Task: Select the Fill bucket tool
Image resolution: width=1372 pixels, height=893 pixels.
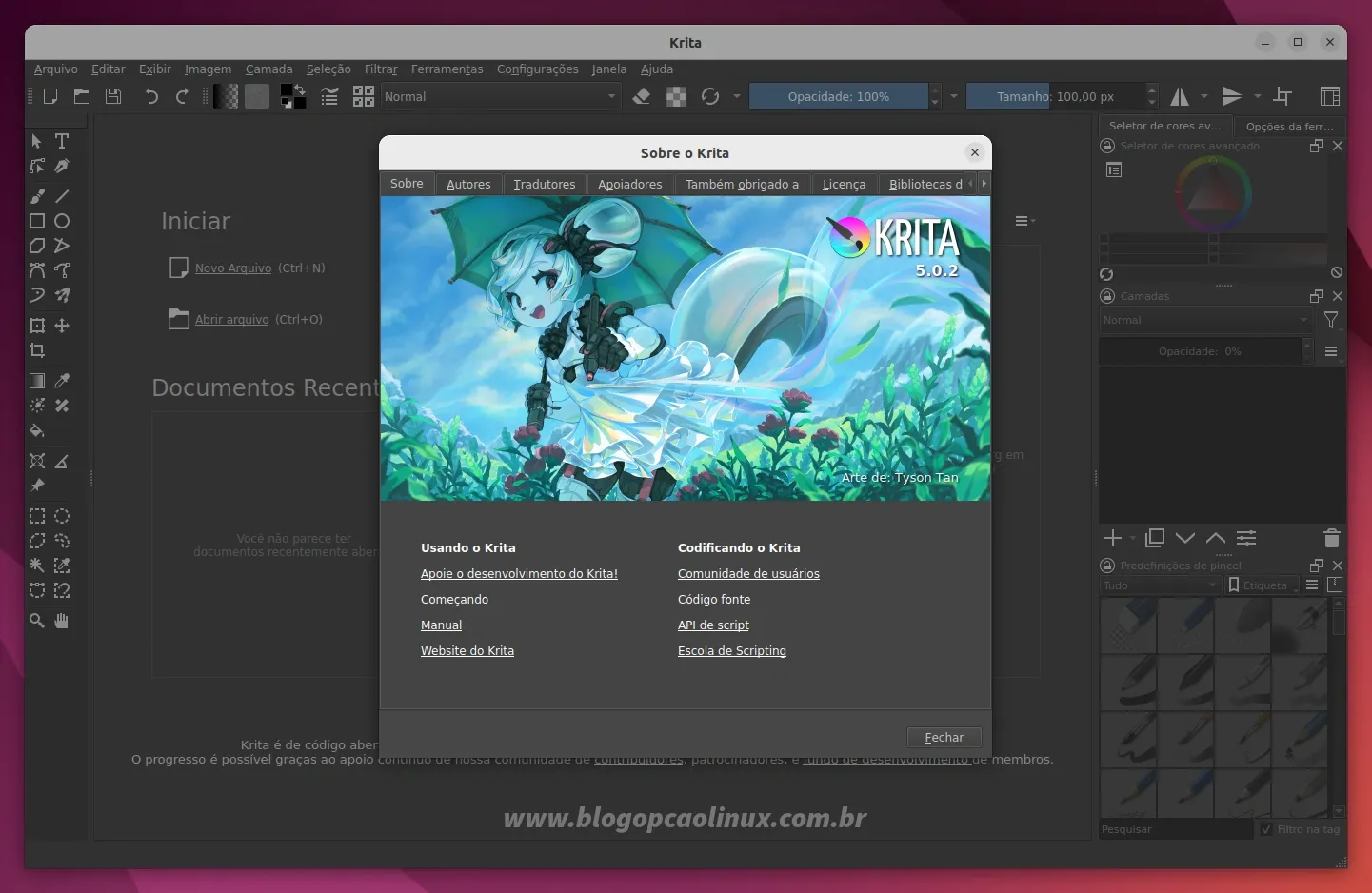Action: coord(37,430)
